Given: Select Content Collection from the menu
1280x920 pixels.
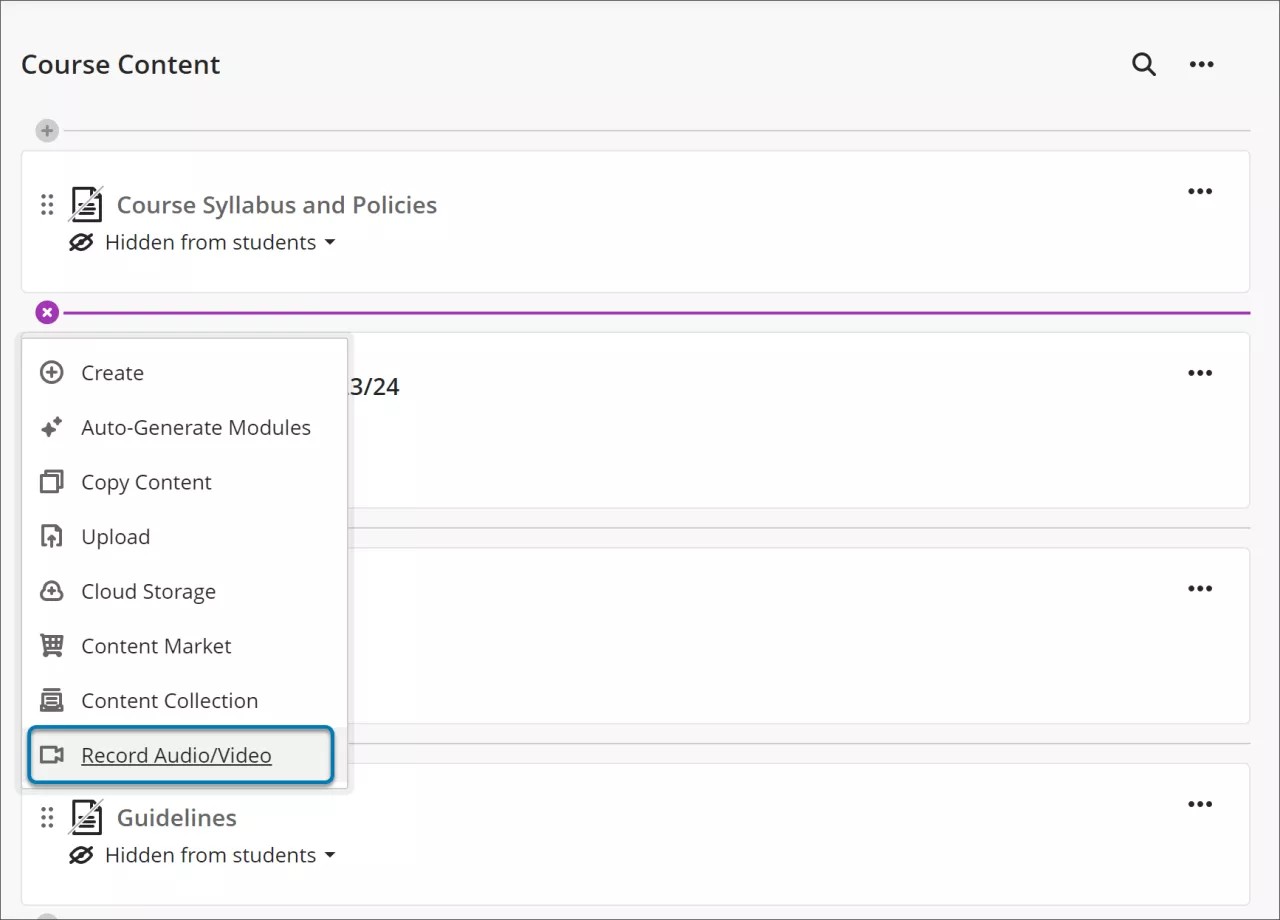Looking at the screenshot, I should point(169,700).
